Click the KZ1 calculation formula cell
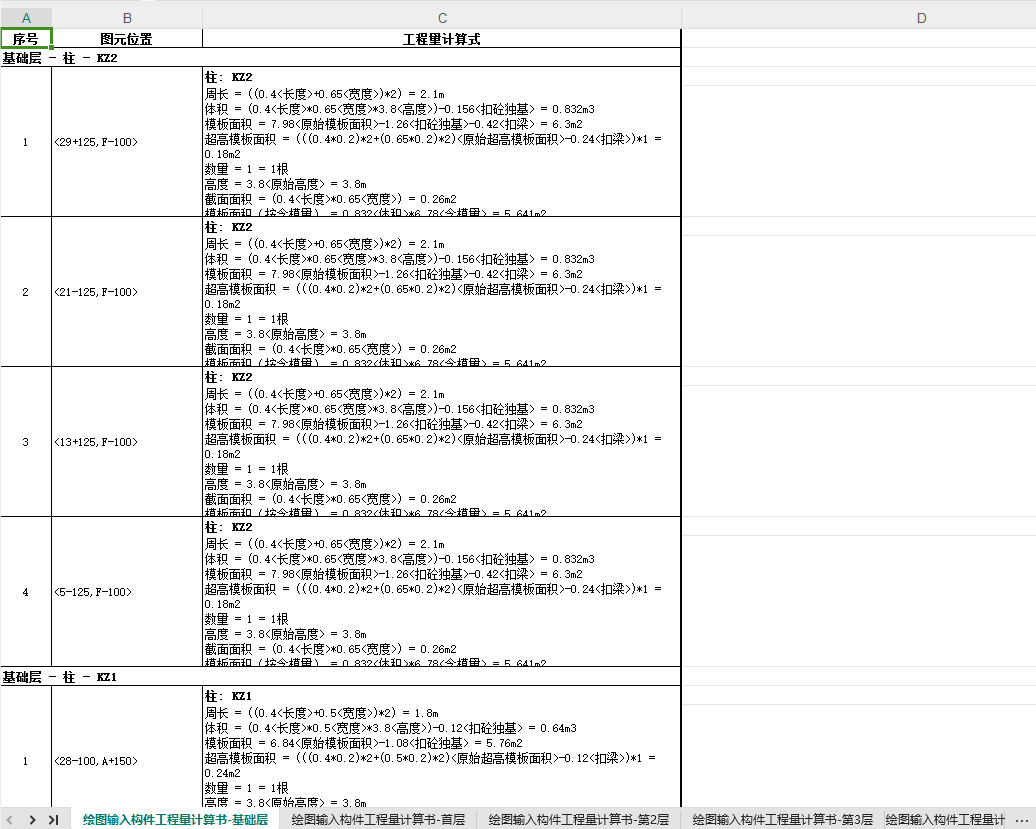 click(x=442, y=748)
